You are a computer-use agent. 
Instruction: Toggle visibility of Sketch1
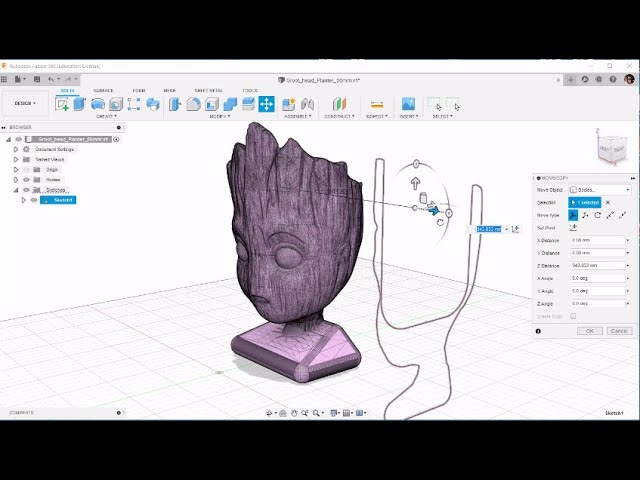pyautogui.click(x=34, y=200)
